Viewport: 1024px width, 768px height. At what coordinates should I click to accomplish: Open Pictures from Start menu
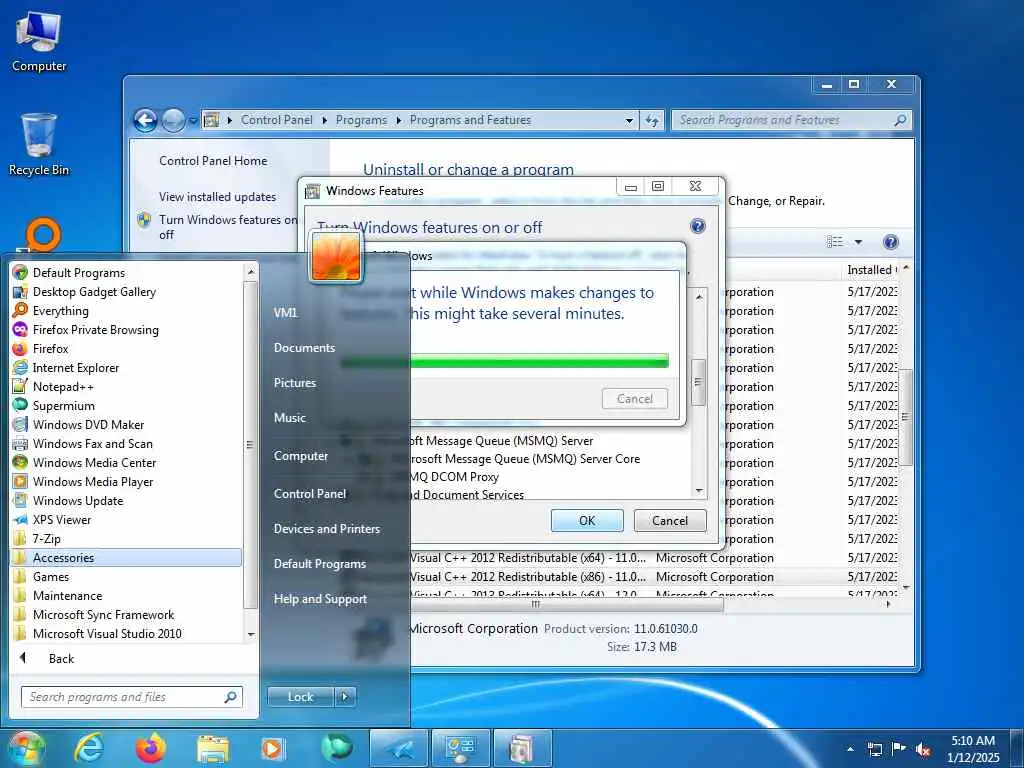[x=295, y=383]
